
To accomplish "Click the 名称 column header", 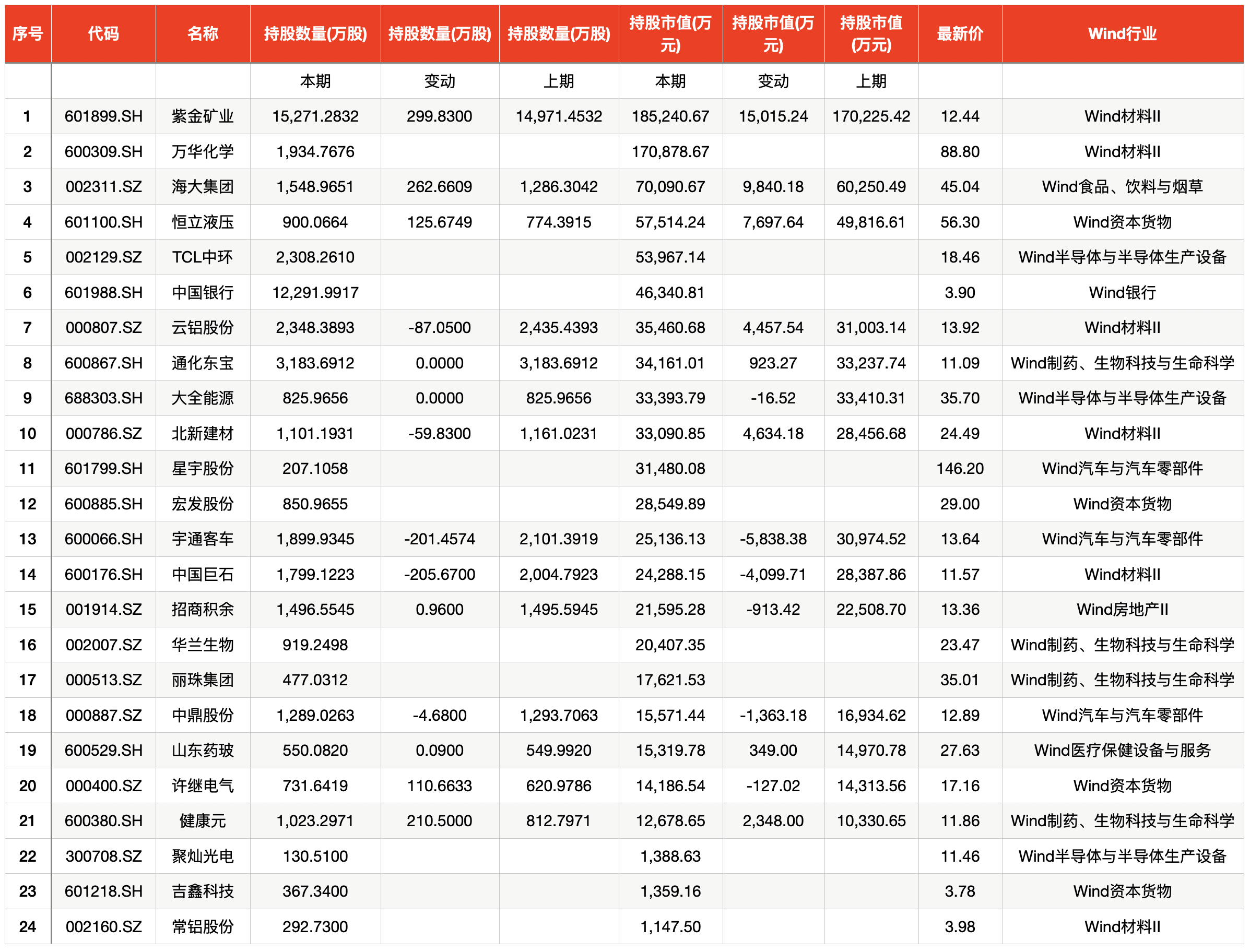I will click(203, 34).
